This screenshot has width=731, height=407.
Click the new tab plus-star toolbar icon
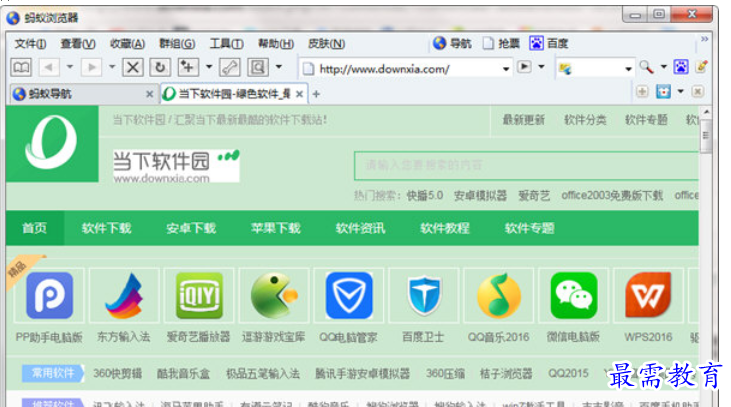(x=188, y=68)
